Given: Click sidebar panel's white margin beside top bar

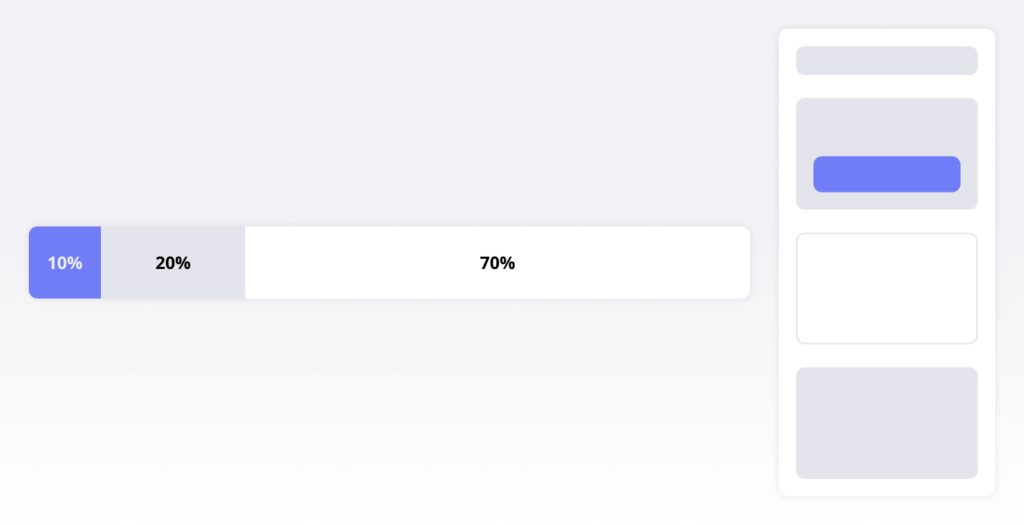Looking at the screenshot, I should 788,61.
